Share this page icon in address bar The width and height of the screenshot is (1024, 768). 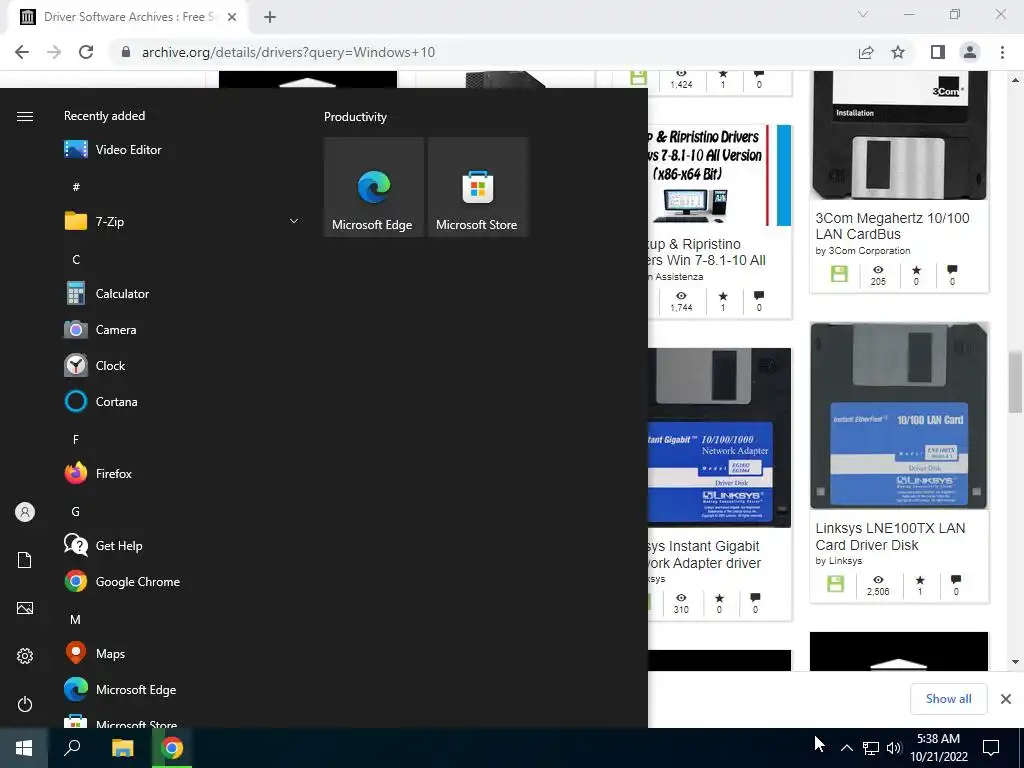866,52
